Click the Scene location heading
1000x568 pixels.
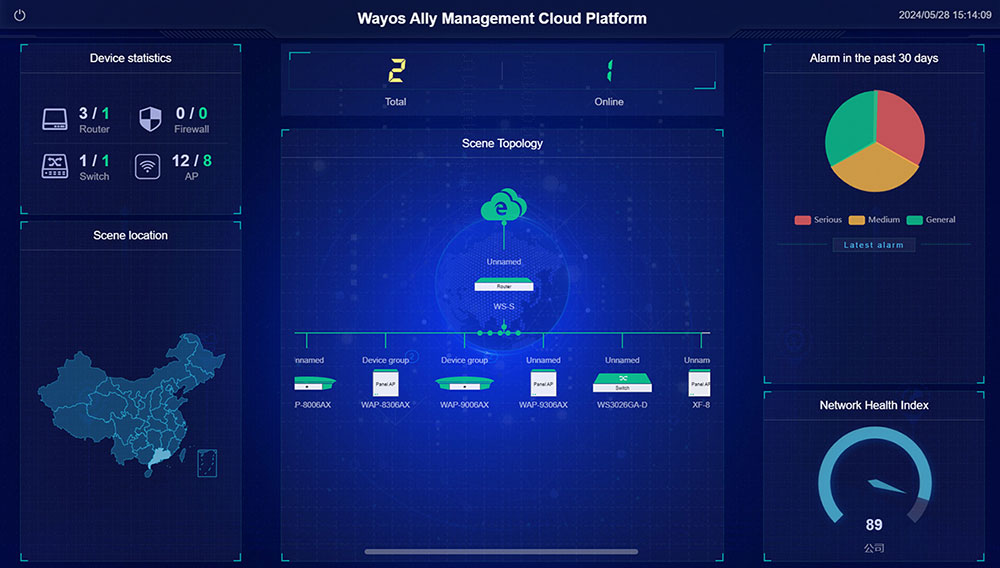click(130, 235)
